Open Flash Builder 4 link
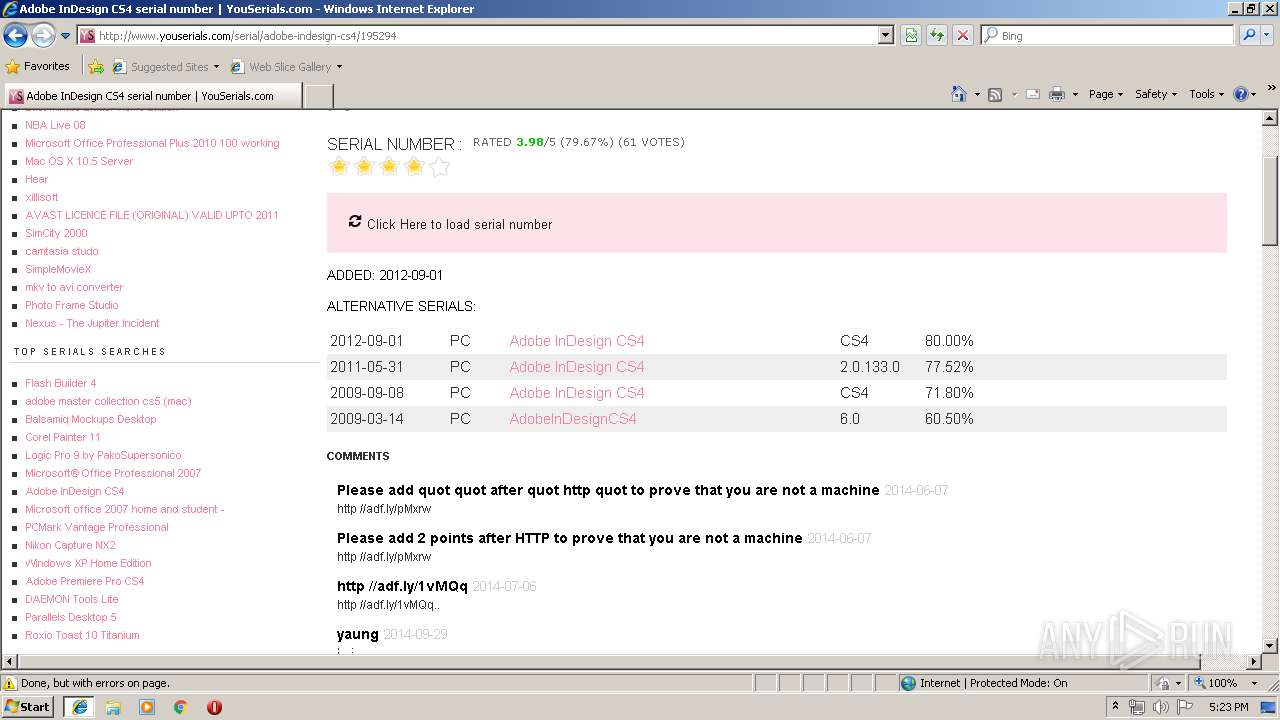This screenshot has width=1280, height=720. 61,383
